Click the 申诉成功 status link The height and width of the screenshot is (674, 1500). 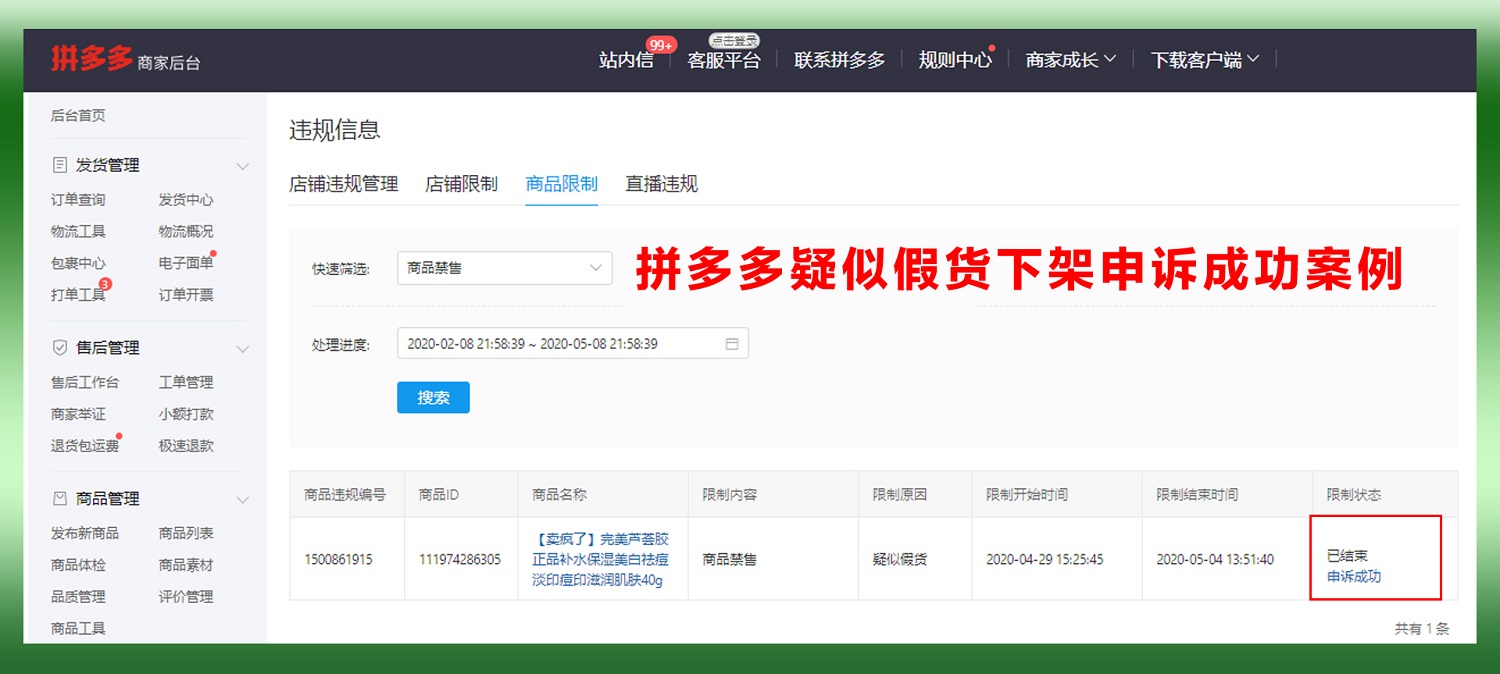[1354, 576]
